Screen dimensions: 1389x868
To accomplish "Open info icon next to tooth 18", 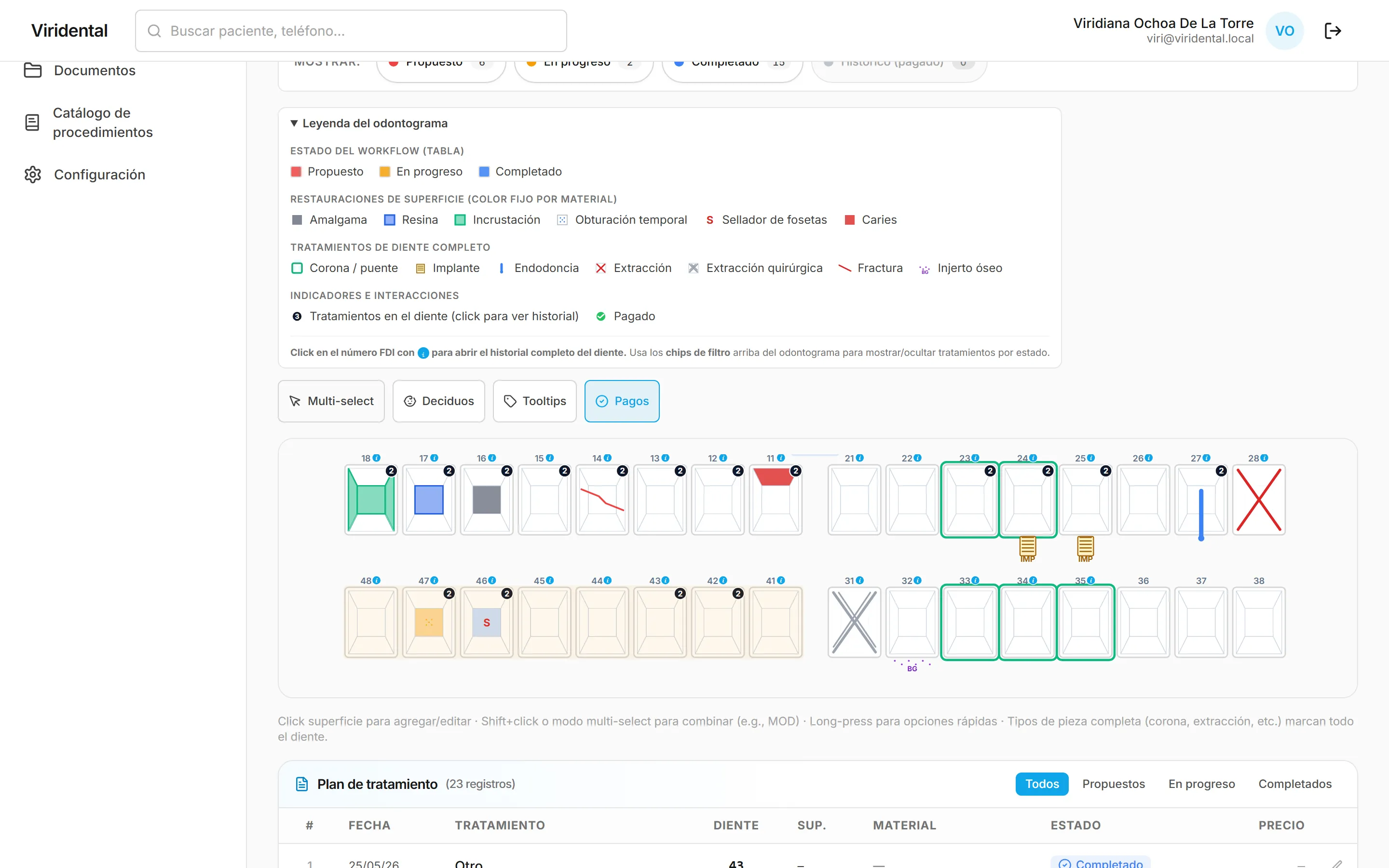I will [377, 458].
